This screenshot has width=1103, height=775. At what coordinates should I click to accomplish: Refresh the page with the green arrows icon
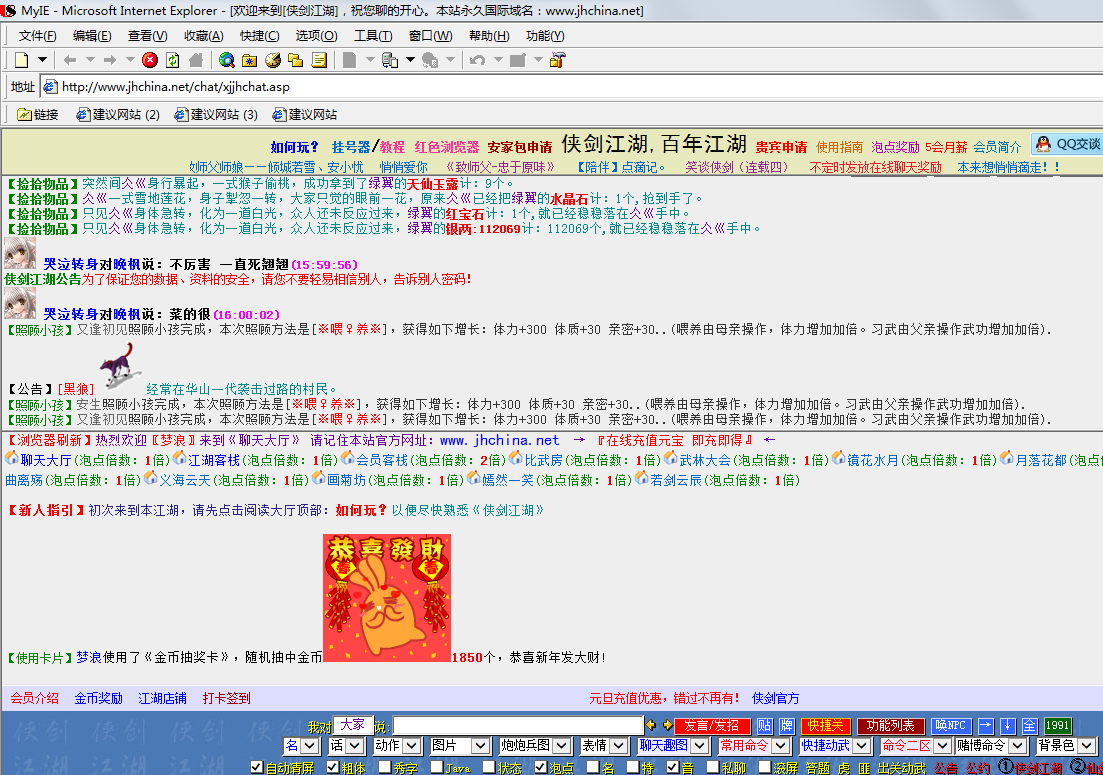173,60
